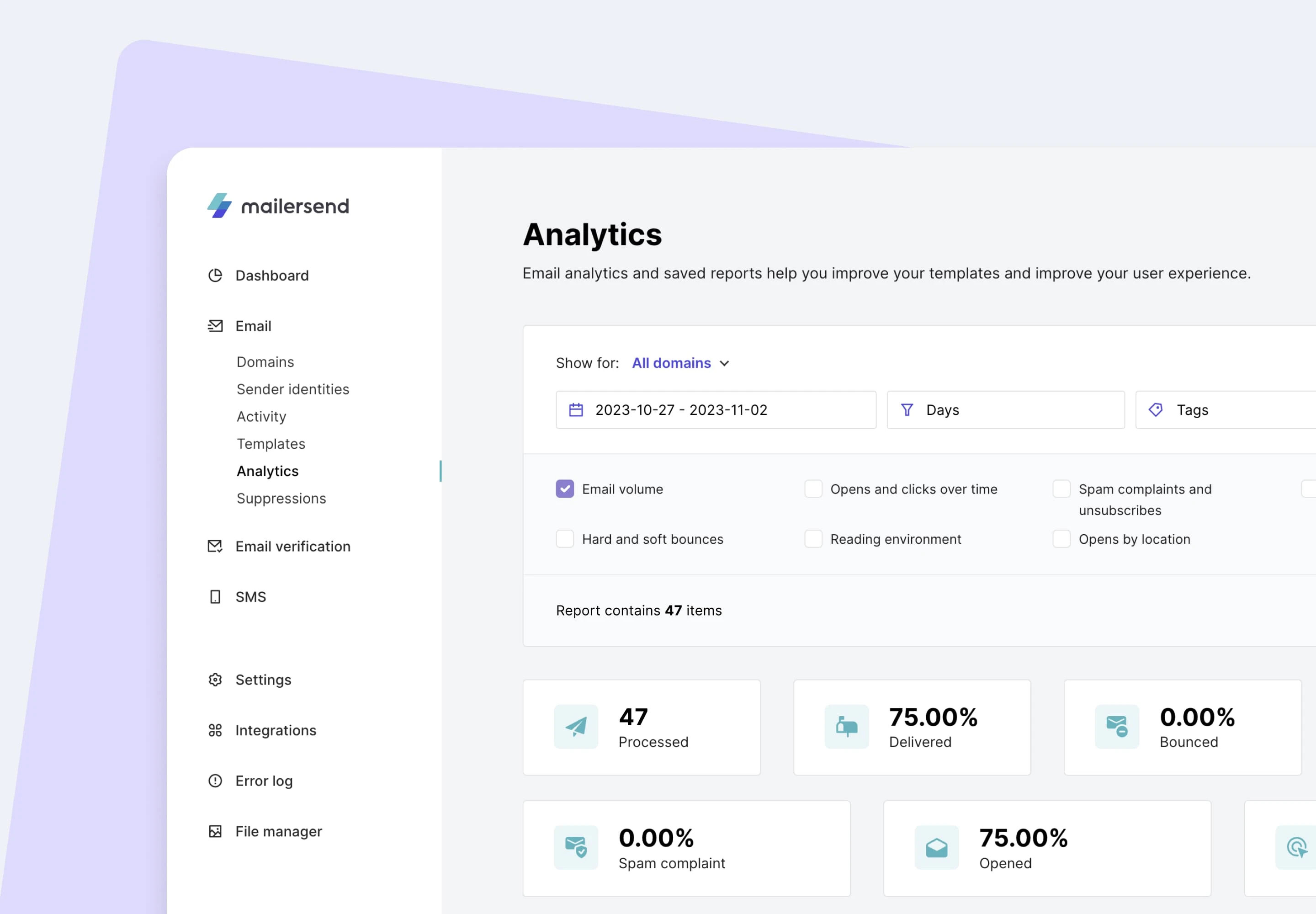Click the File manager image icon
The height and width of the screenshot is (914, 1316).
tap(215, 831)
